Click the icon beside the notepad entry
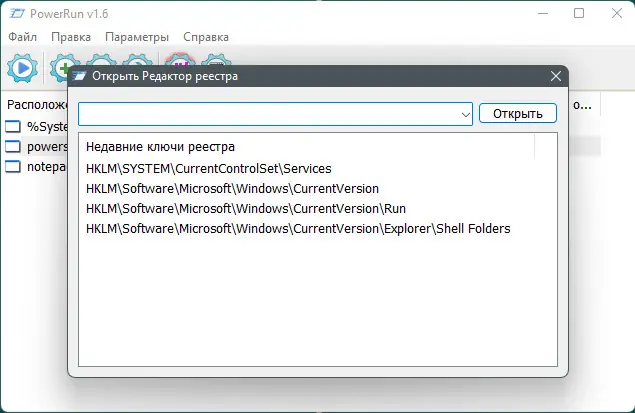The image size is (635, 413). pyautogui.click(x=13, y=166)
